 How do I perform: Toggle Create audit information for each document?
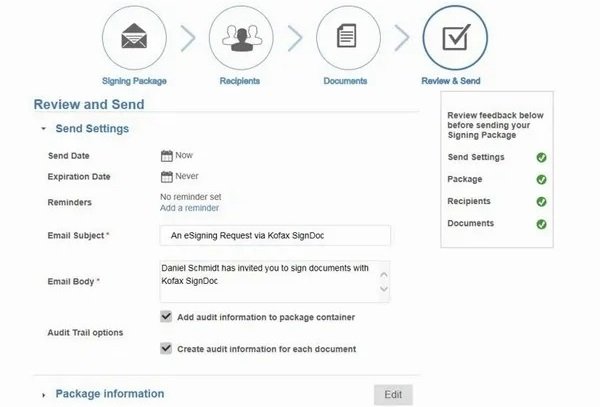tap(167, 349)
